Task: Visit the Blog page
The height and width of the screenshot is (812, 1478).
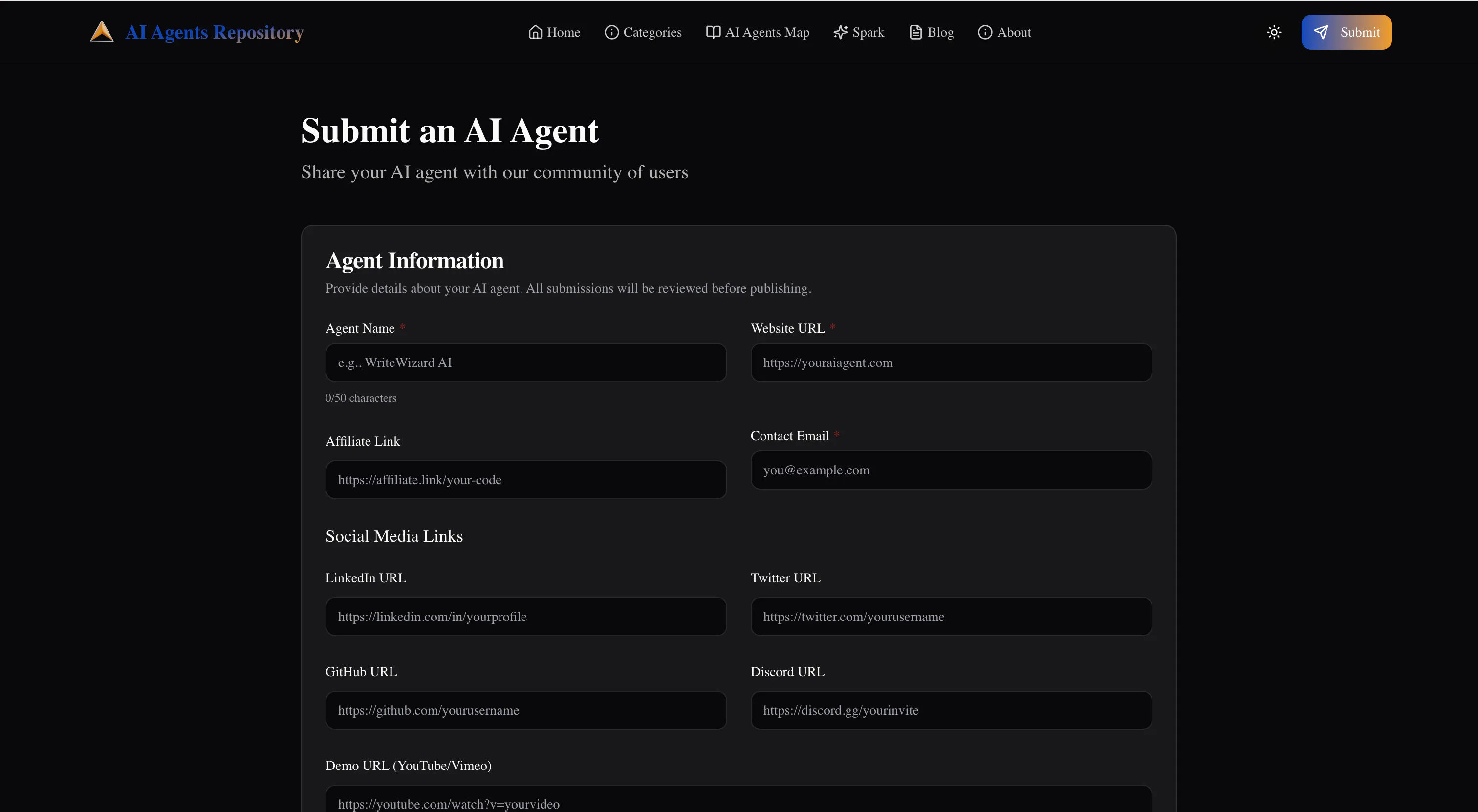Action: coord(931,32)
